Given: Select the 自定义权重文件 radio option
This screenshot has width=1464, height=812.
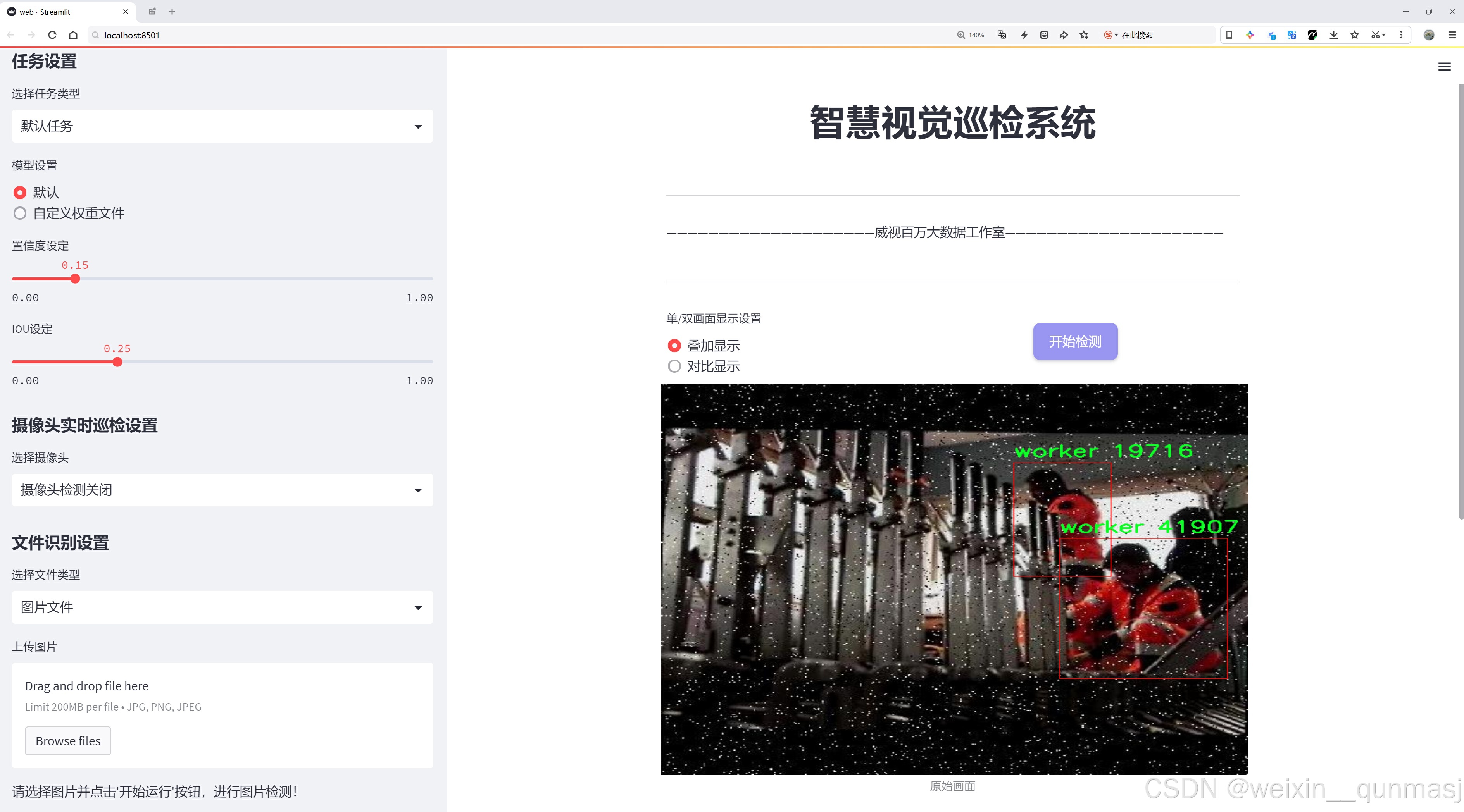Looking at the screenshot, I should (x=21, y=213).
